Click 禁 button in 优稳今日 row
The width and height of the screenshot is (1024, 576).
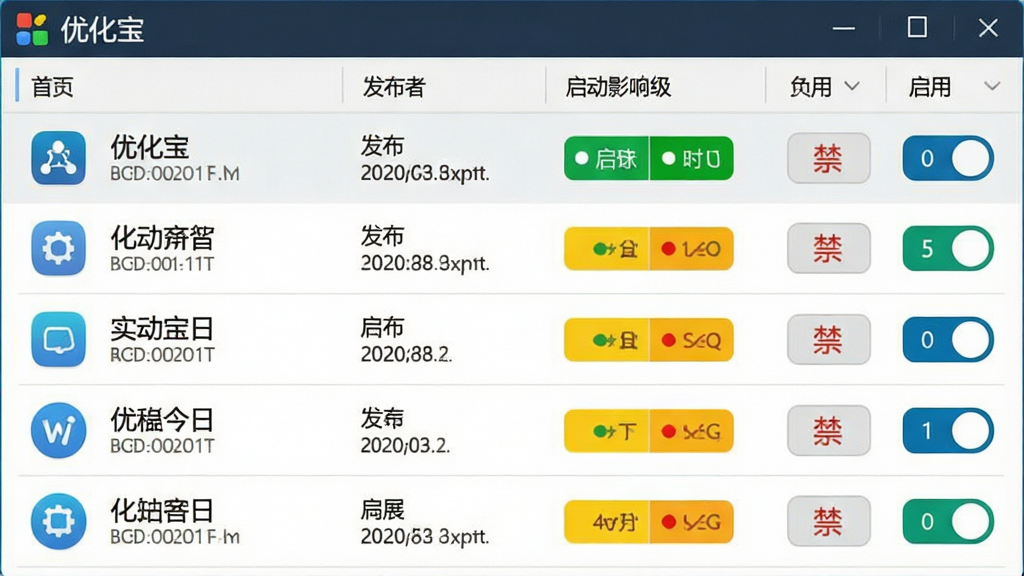point(828,430)
